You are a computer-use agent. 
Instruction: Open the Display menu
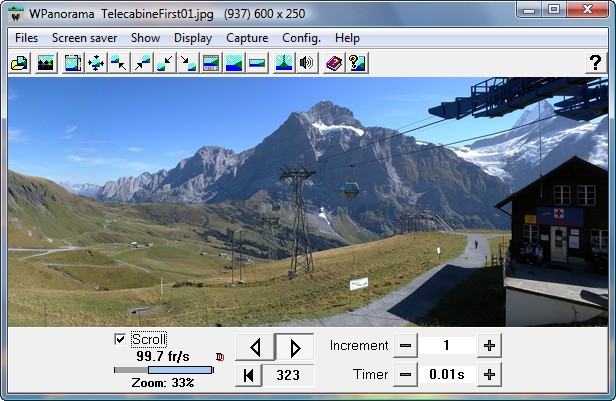193,38
